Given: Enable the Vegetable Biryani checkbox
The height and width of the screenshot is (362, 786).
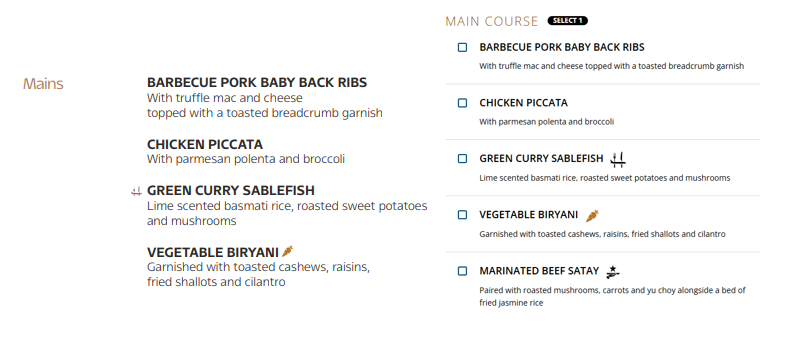Looking at the screenshot, I should 462,215.
